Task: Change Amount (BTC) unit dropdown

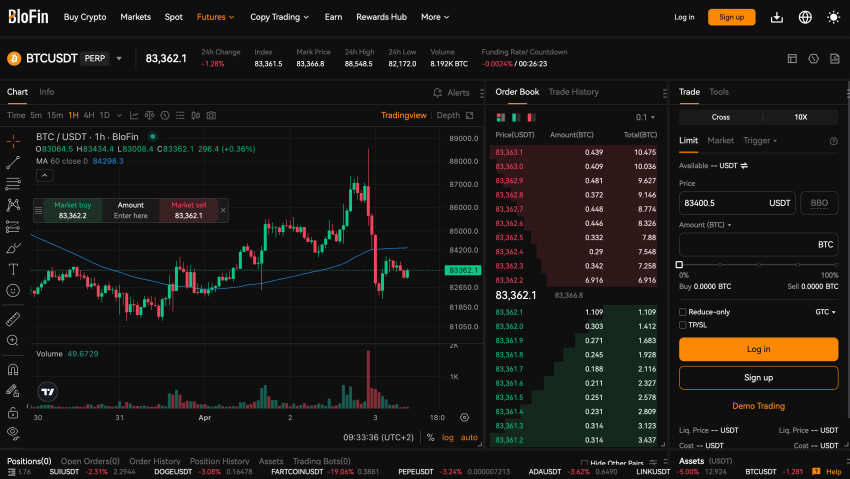Action: [x=705, y=225]
